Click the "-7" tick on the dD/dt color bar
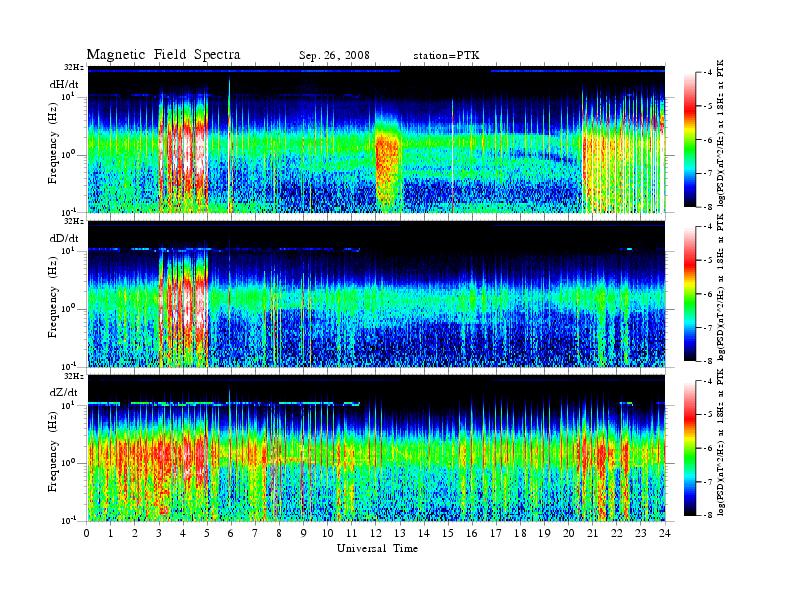The width and height of the screenshot is (792, 612). tap(708, 328)
